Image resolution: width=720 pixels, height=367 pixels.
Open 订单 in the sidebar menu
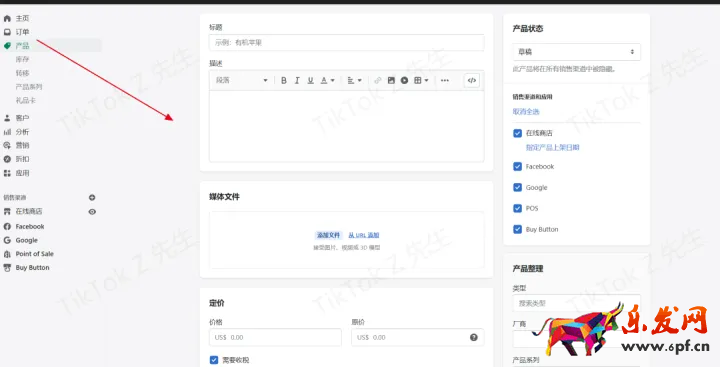tap(22, 32)
